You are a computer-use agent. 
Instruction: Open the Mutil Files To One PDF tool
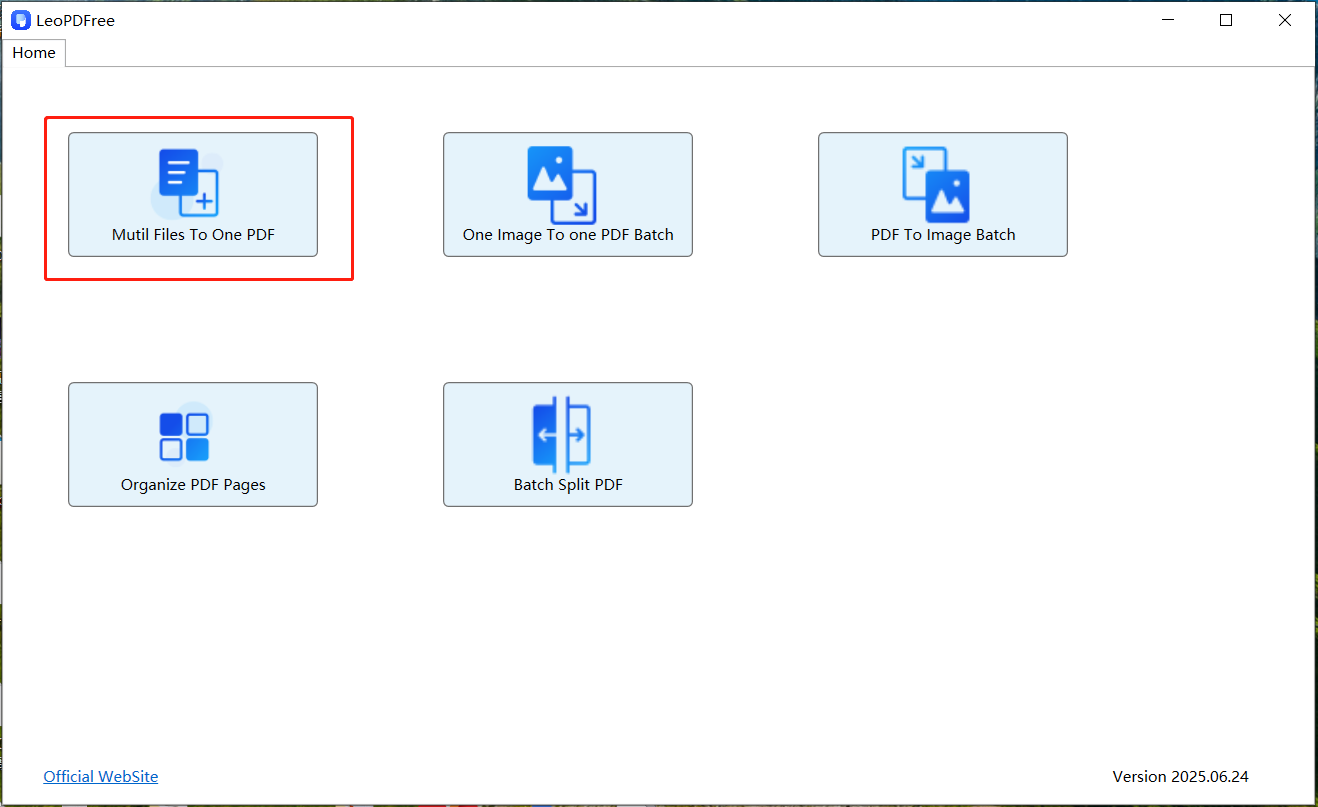click(193, 194)
